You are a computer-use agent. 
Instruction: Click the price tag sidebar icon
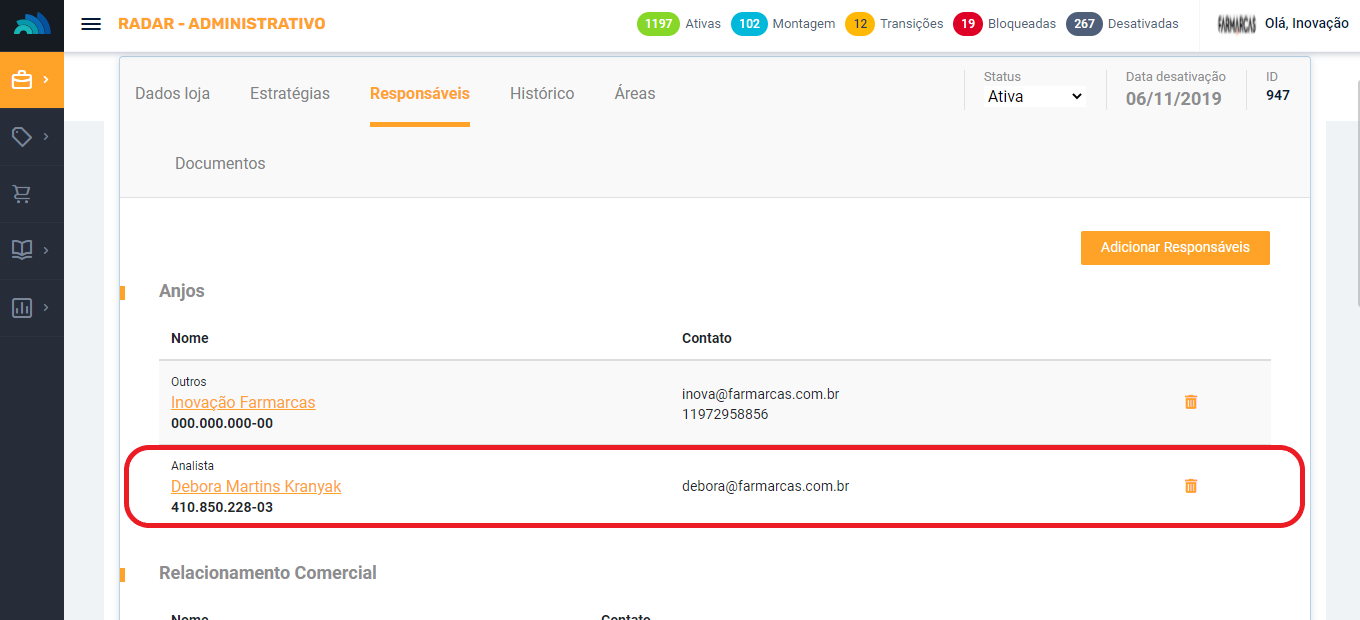22,137
